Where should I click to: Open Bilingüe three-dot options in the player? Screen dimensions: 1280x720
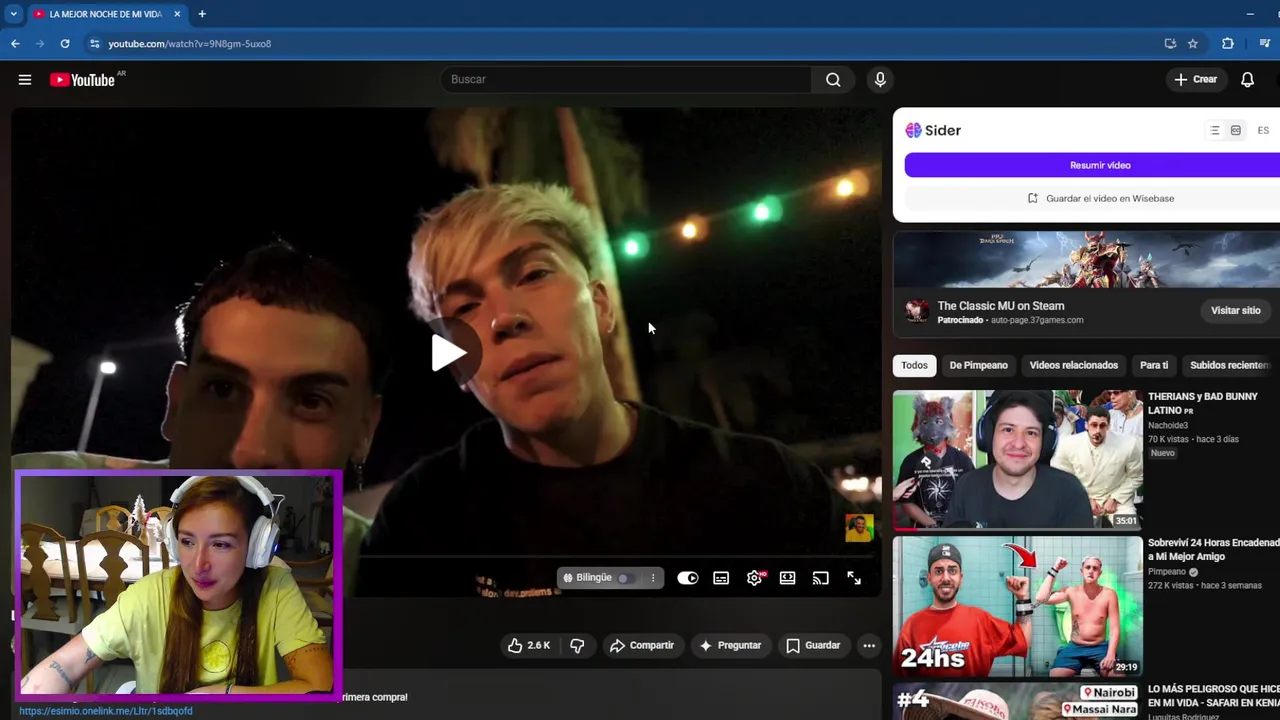point(653,578)
